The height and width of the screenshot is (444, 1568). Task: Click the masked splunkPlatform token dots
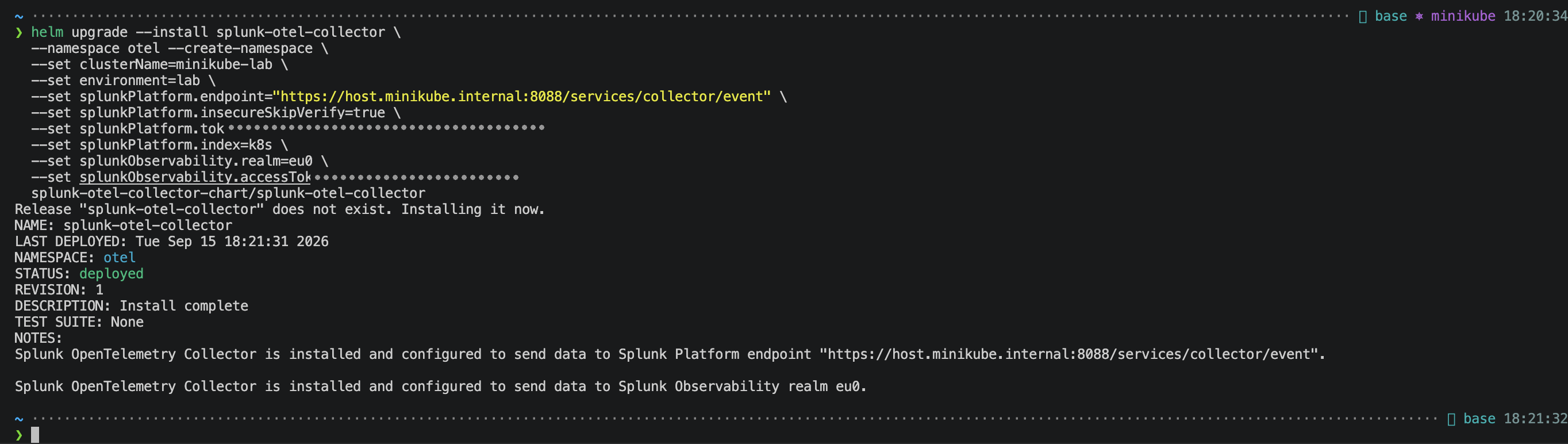[x=386, y=128]
